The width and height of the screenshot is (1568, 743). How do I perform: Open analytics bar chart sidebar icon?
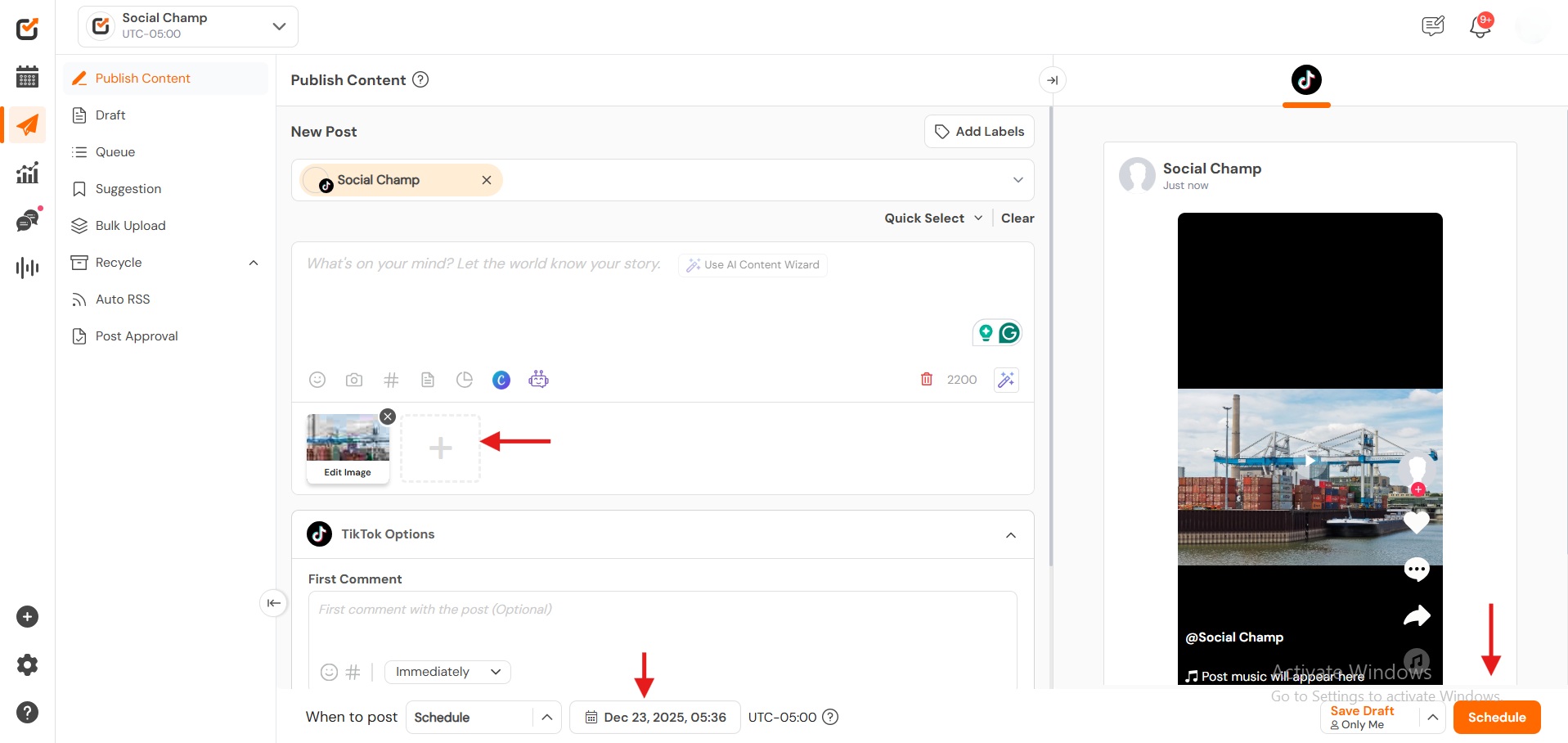(27, 173)
